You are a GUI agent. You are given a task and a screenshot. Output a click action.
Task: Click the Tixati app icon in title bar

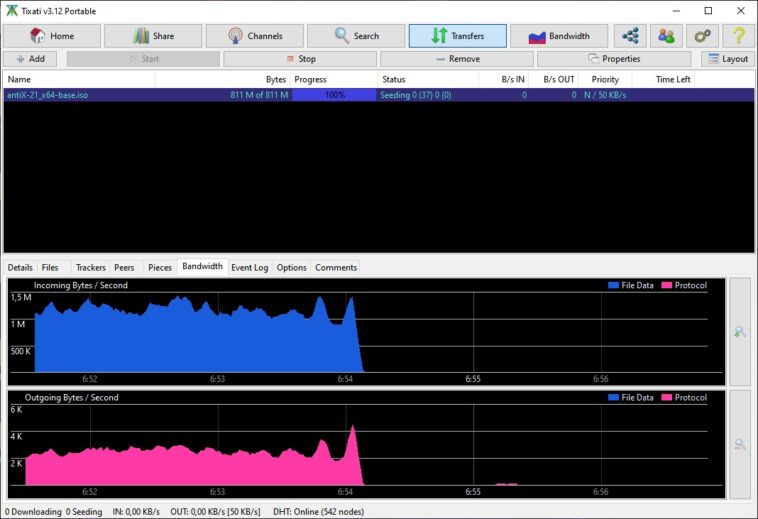(12, 11)
